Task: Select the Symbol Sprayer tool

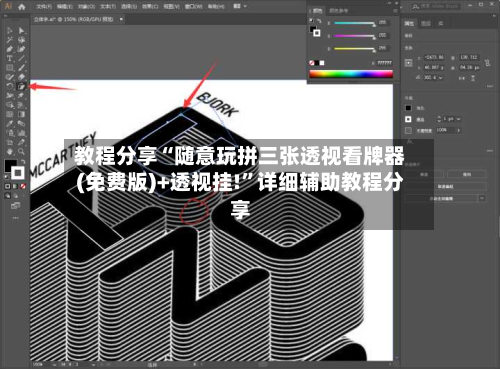Action: pos(9,133)
